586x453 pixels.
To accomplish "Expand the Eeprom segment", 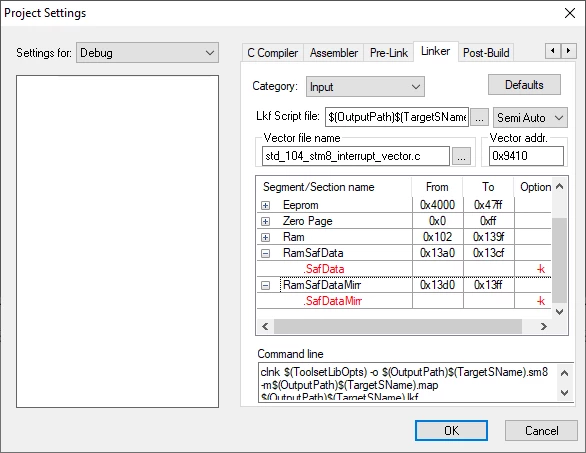I will 265,205.
